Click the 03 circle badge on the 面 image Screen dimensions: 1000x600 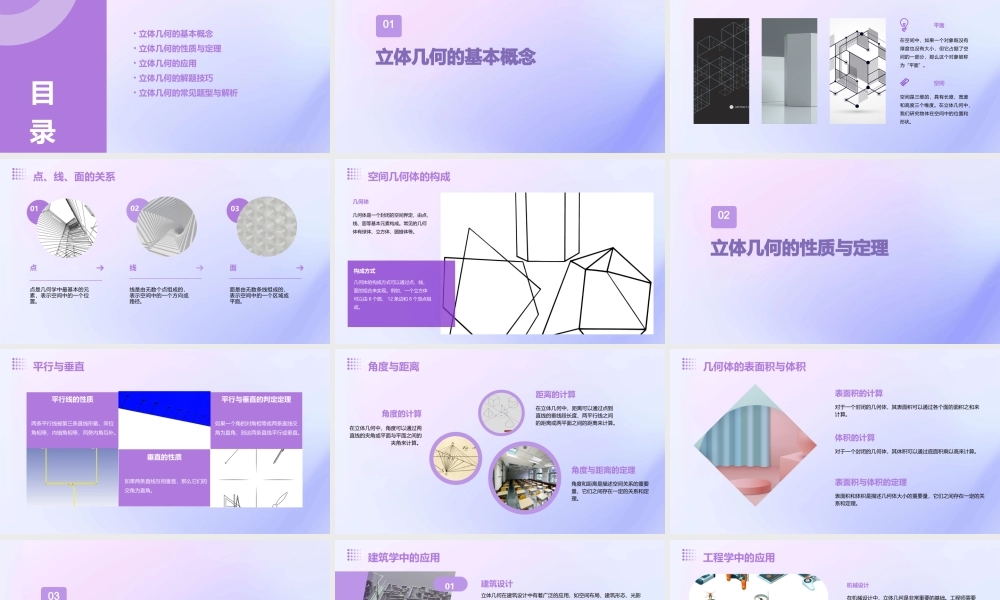[x=235, y=209]
